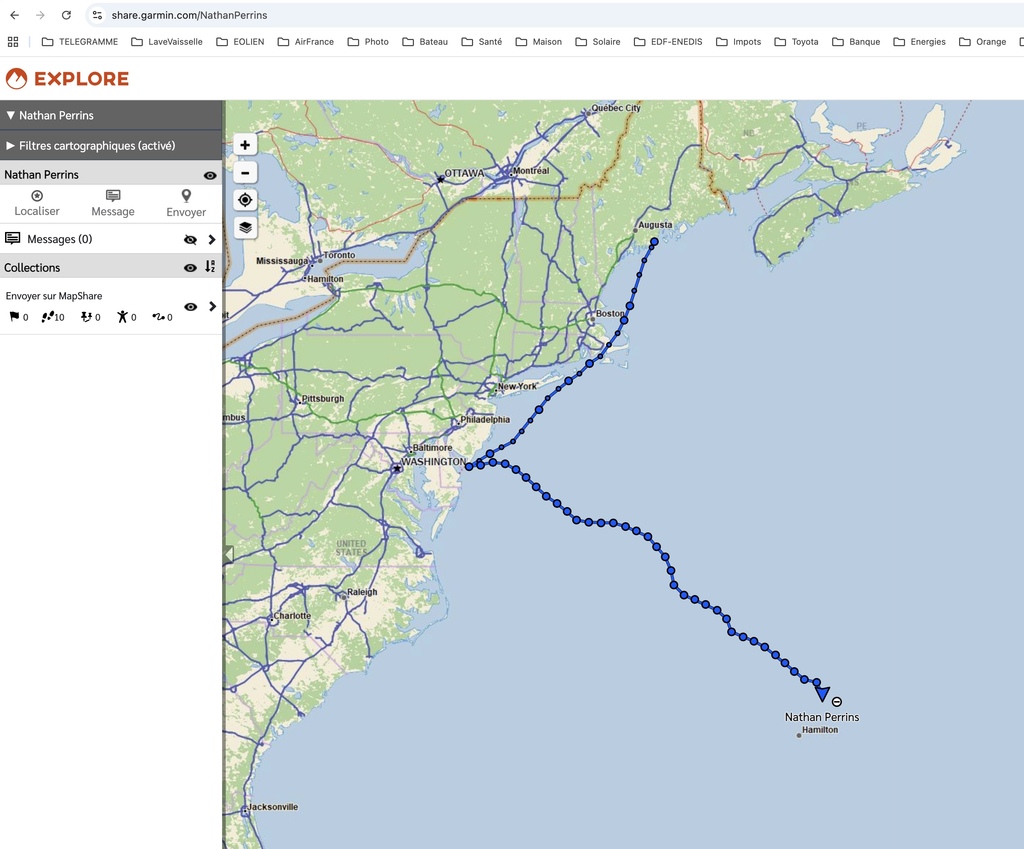Zoom in on the map
Viewport: 1024px width, 849px height.
click(245, 145)
